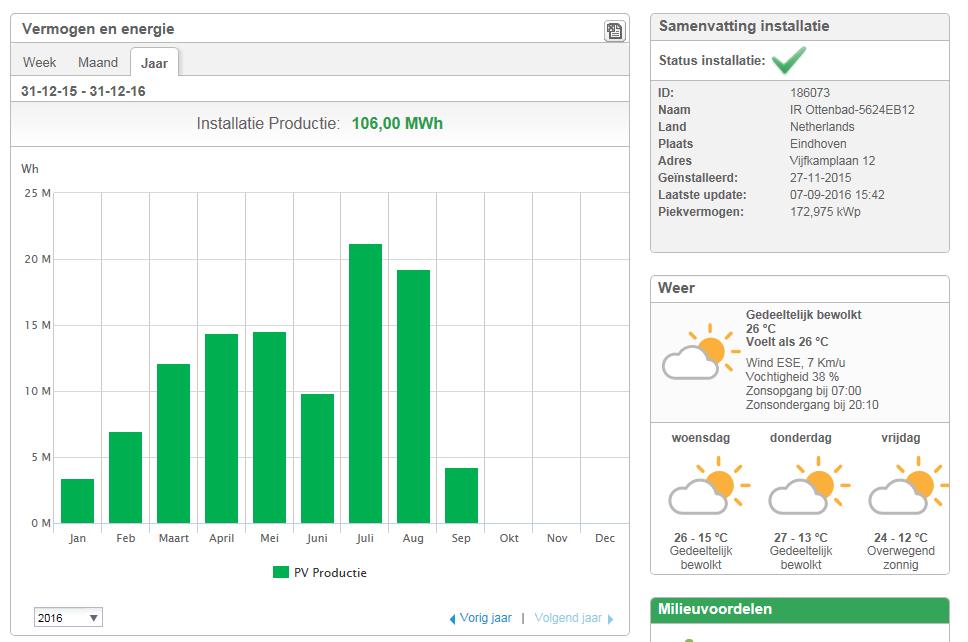The width and height of the screenshot is (968, 642).
Task: Click the Maart production bar
Action: 173,443
